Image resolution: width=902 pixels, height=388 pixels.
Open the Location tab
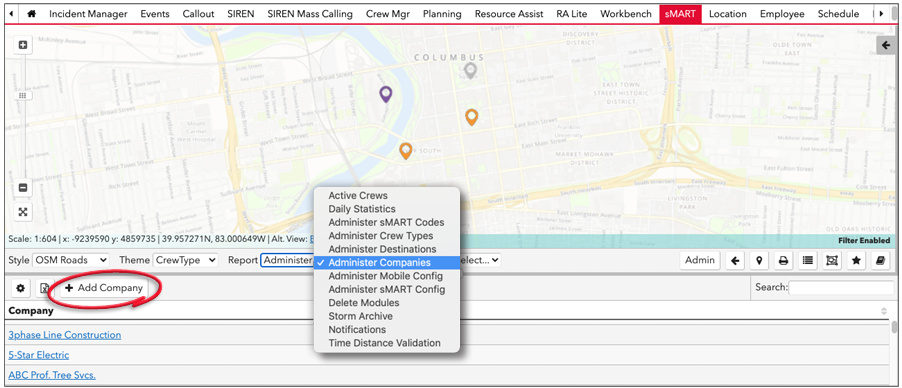728,14
